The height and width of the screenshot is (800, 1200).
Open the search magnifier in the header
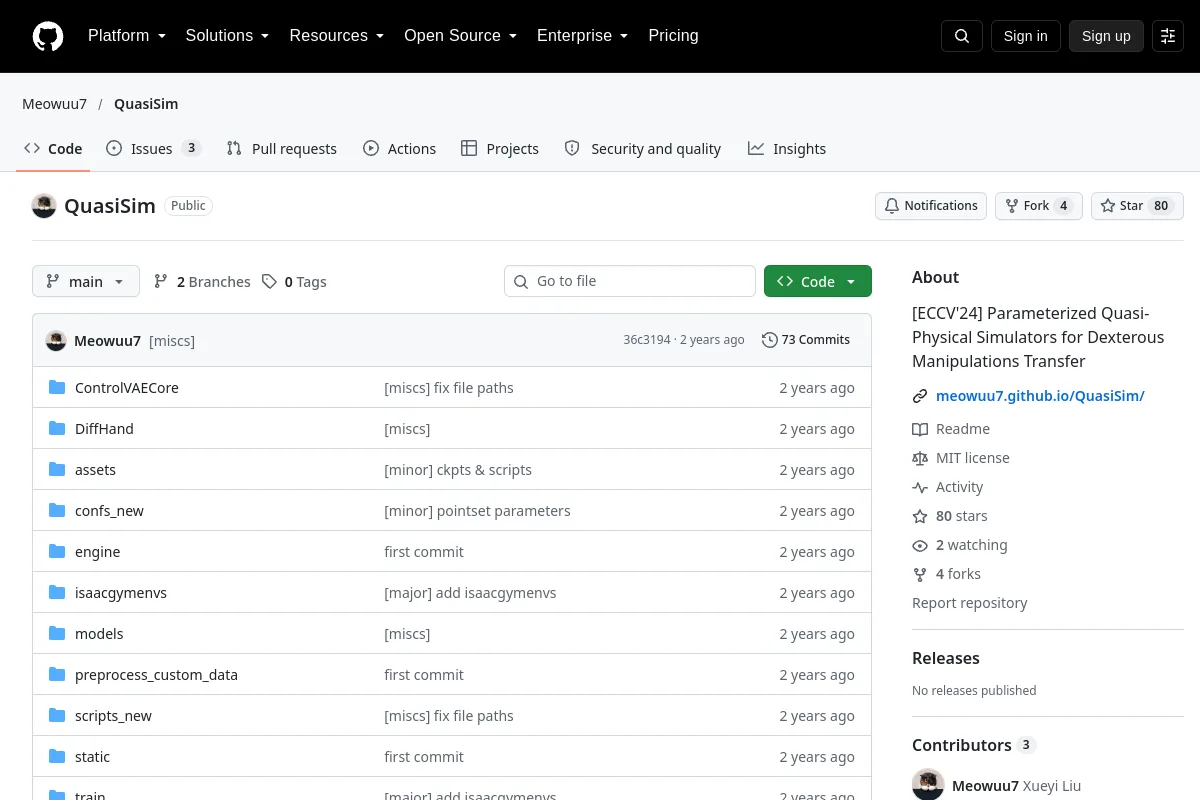(x=962, y=36)
